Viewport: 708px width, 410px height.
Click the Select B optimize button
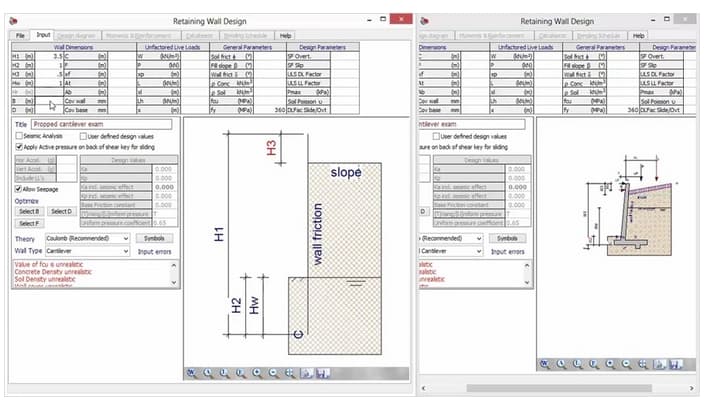coord(28,211)
